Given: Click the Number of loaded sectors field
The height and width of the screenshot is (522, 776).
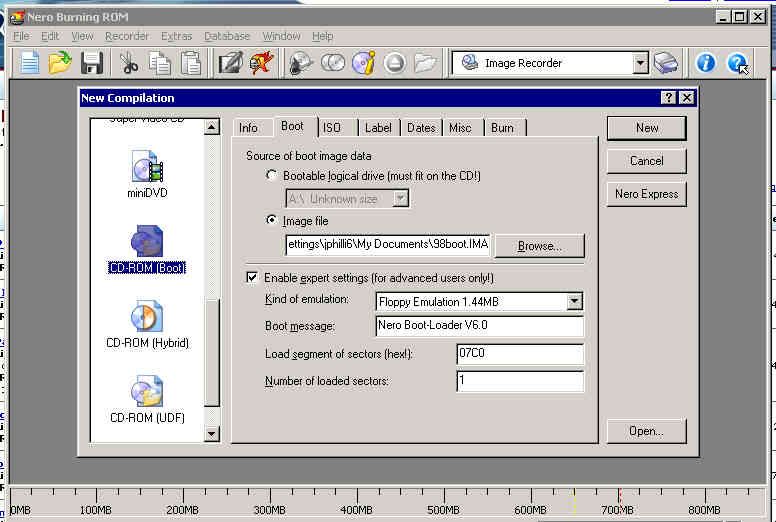Looking at the screenshot, I should pyautogui.click(x=520, y=381).
